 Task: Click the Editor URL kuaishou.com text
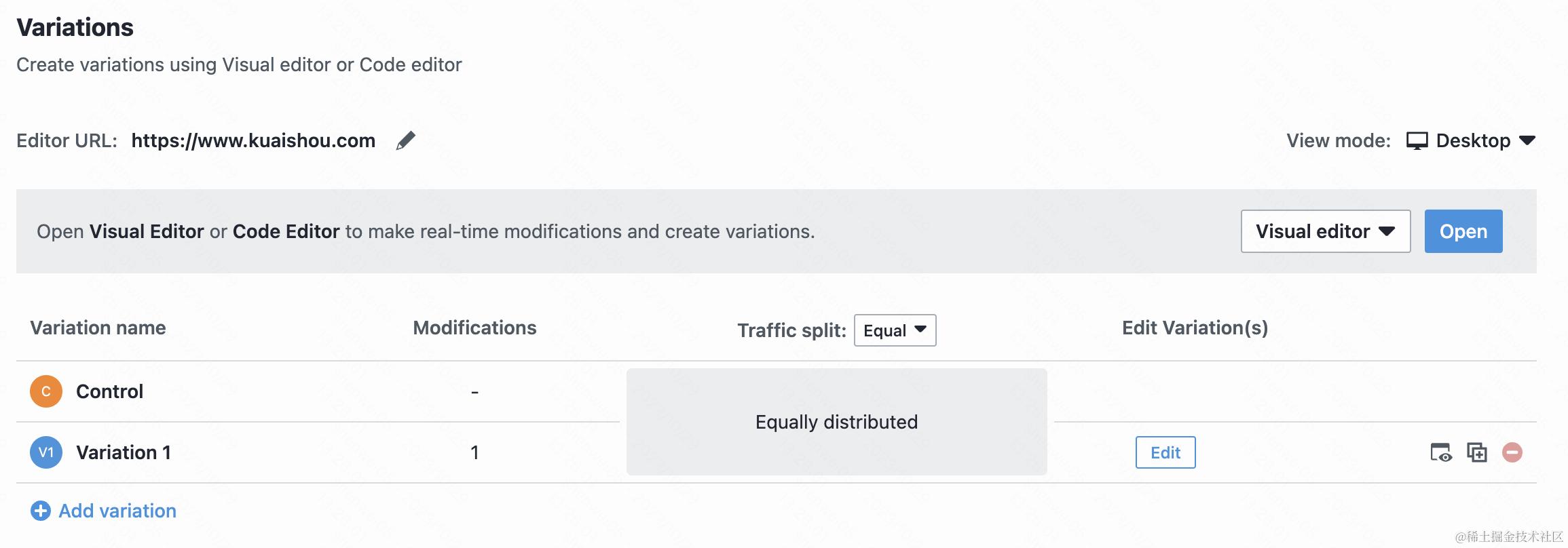253,140
